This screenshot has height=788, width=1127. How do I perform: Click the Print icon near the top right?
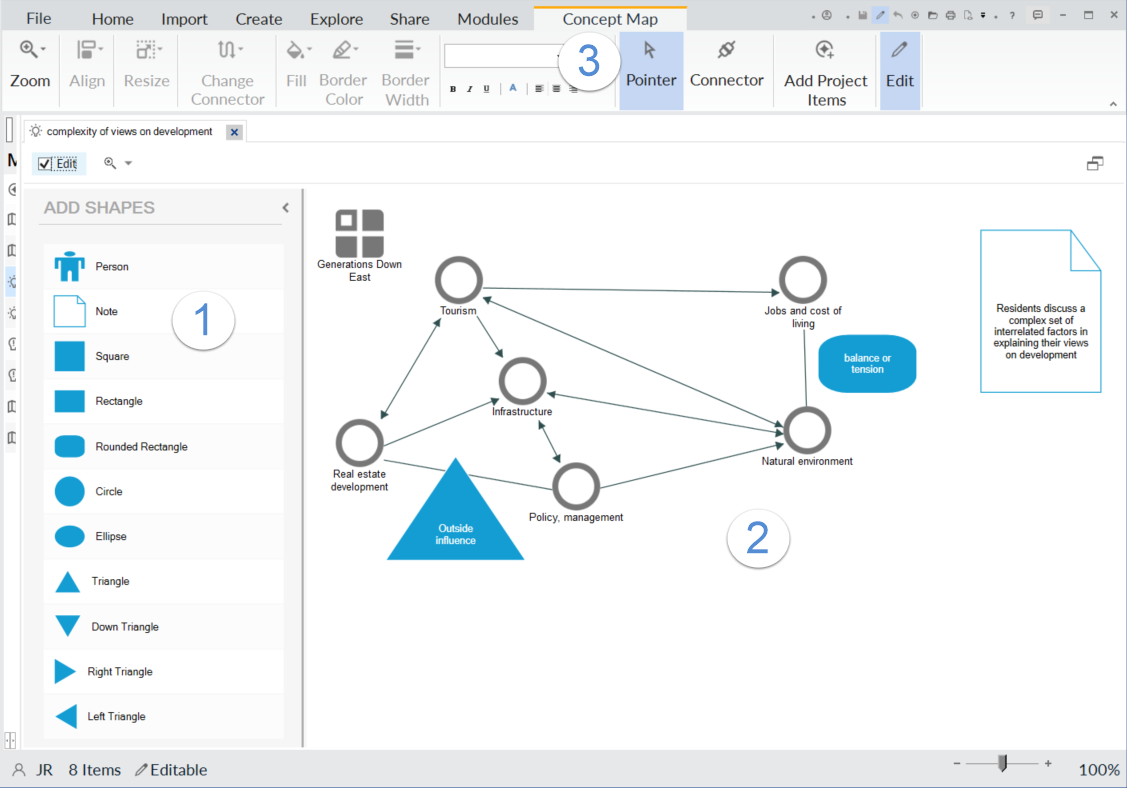951,14
